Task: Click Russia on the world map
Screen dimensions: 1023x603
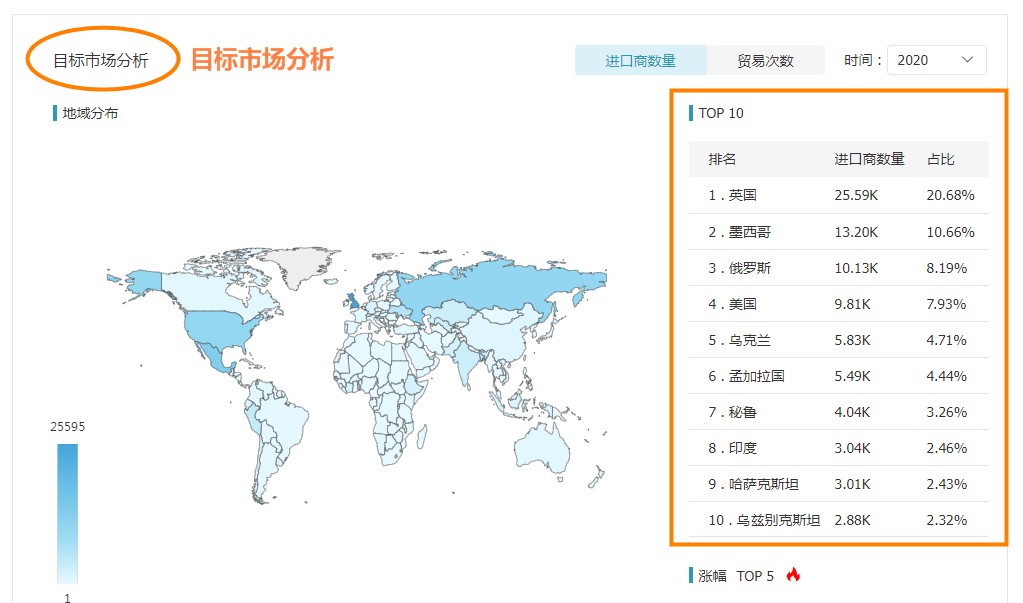Action: [483, 287]
